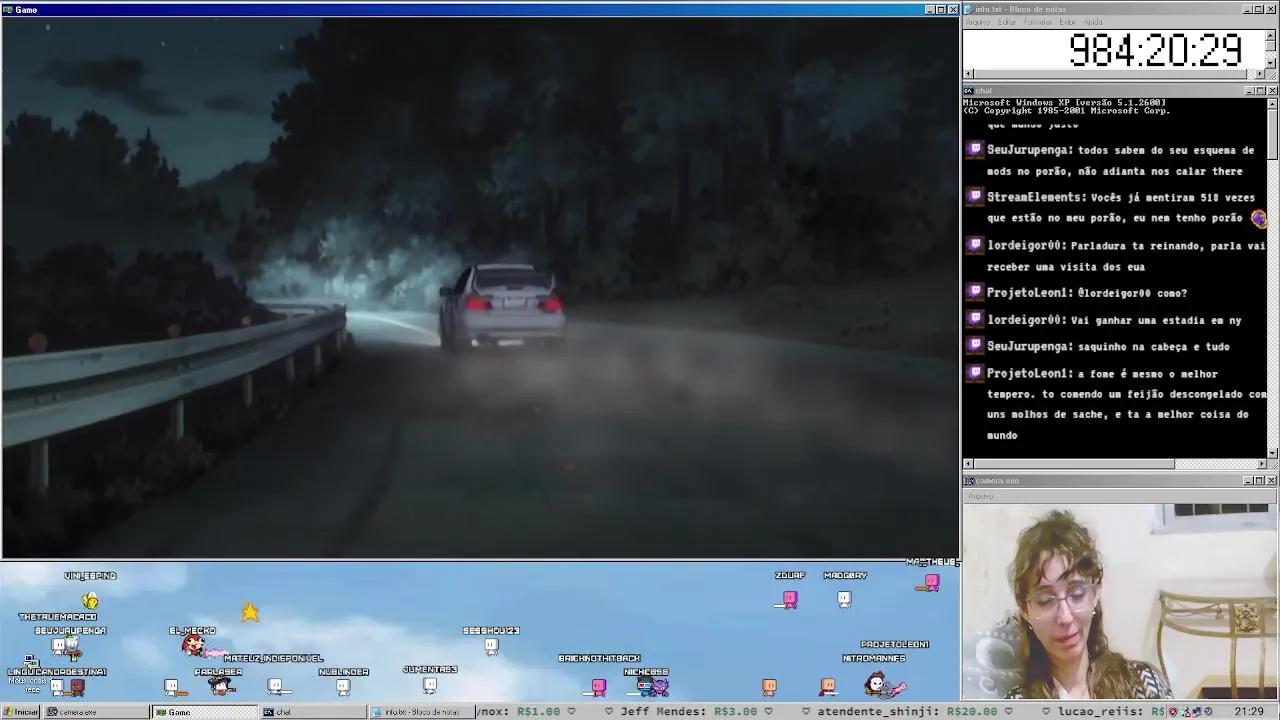Viewport: 1280px width, 720px height.
Task: Minimize the chat window
Action: coord(1249,91)
